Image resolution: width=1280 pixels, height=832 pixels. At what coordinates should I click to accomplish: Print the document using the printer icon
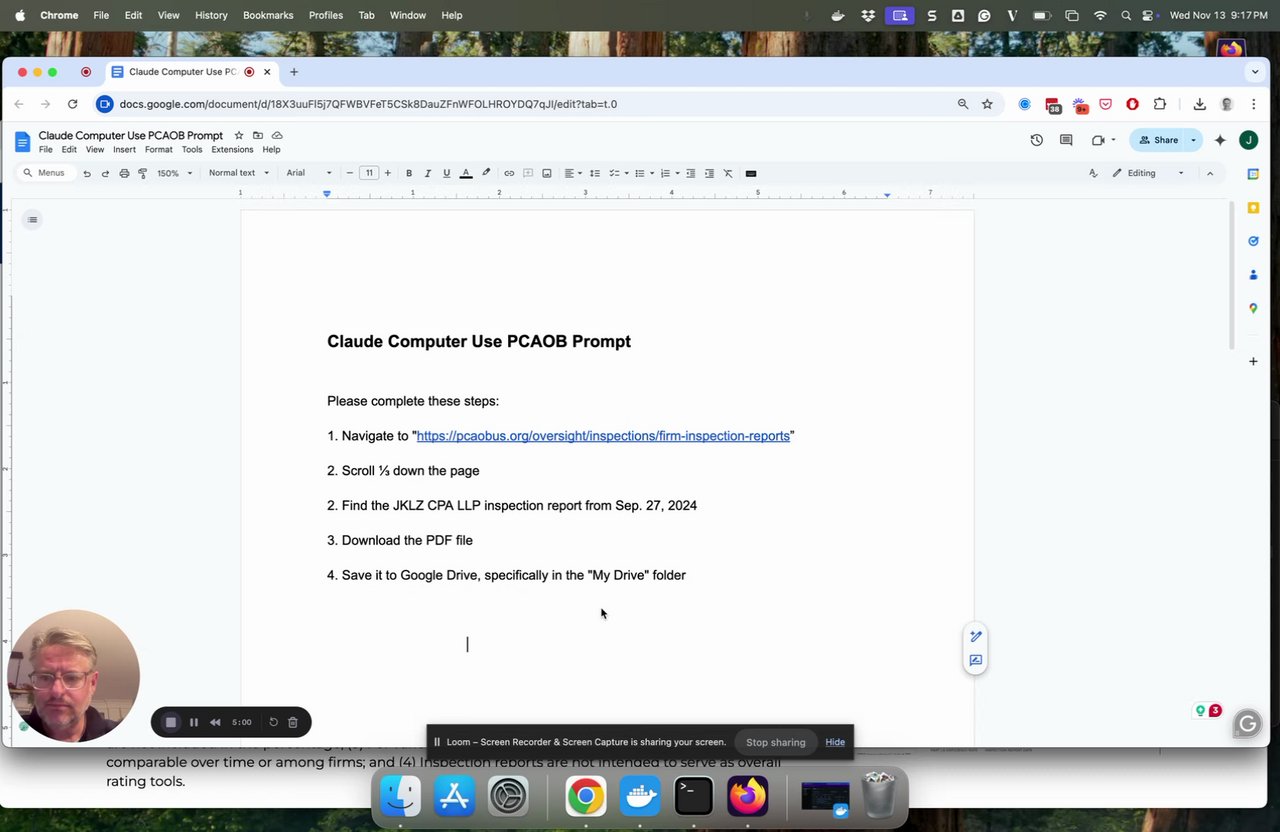(x=124, y=173)
